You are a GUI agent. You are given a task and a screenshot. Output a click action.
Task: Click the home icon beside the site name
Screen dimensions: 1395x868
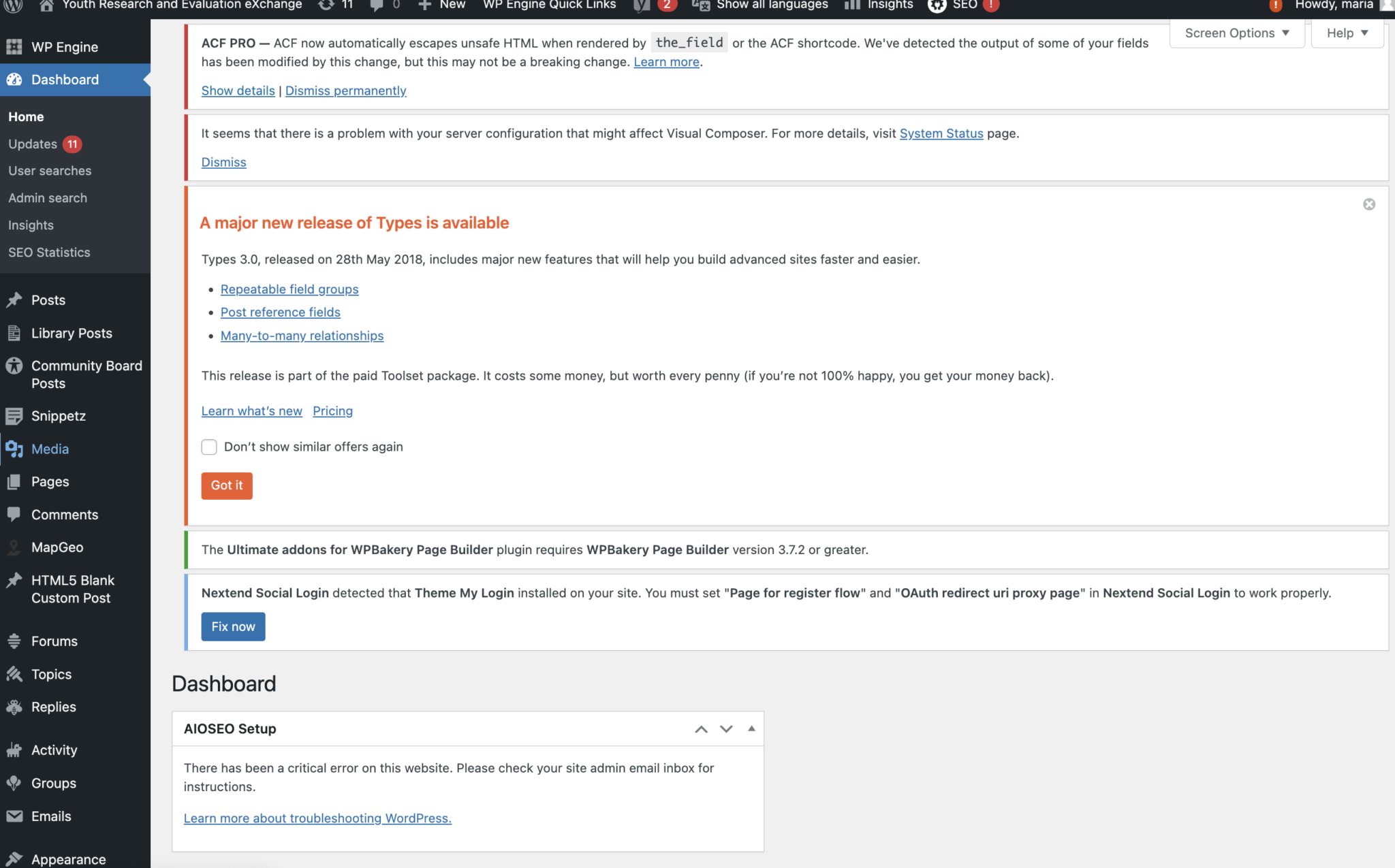coord(46,5)
